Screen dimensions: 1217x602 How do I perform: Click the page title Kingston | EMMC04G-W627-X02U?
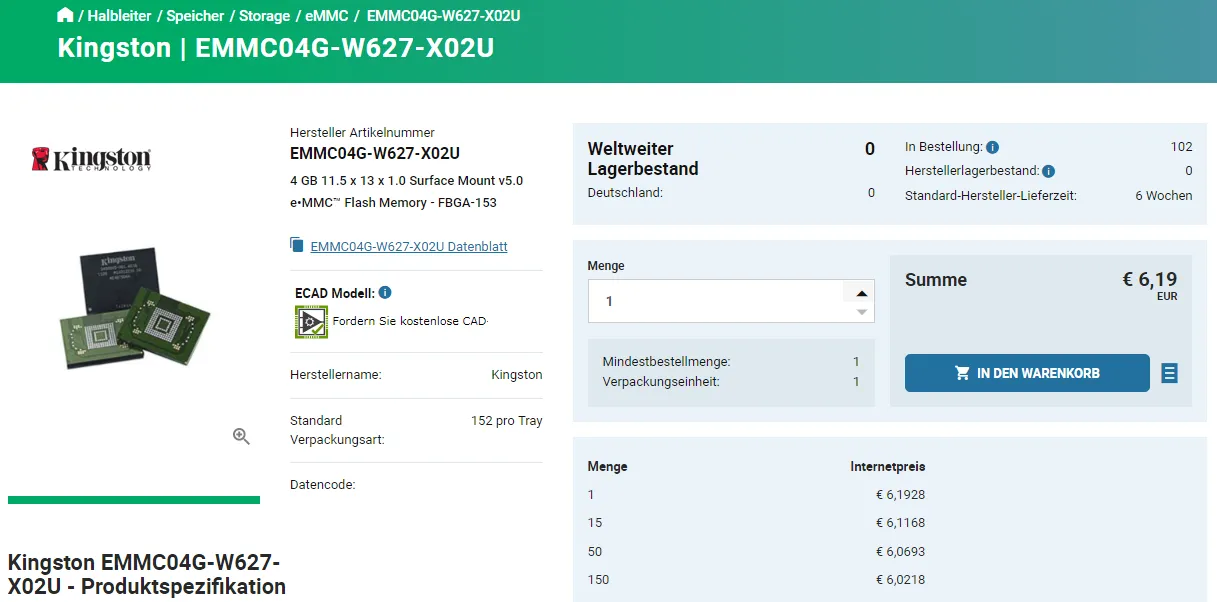click(x=276, y=48)
